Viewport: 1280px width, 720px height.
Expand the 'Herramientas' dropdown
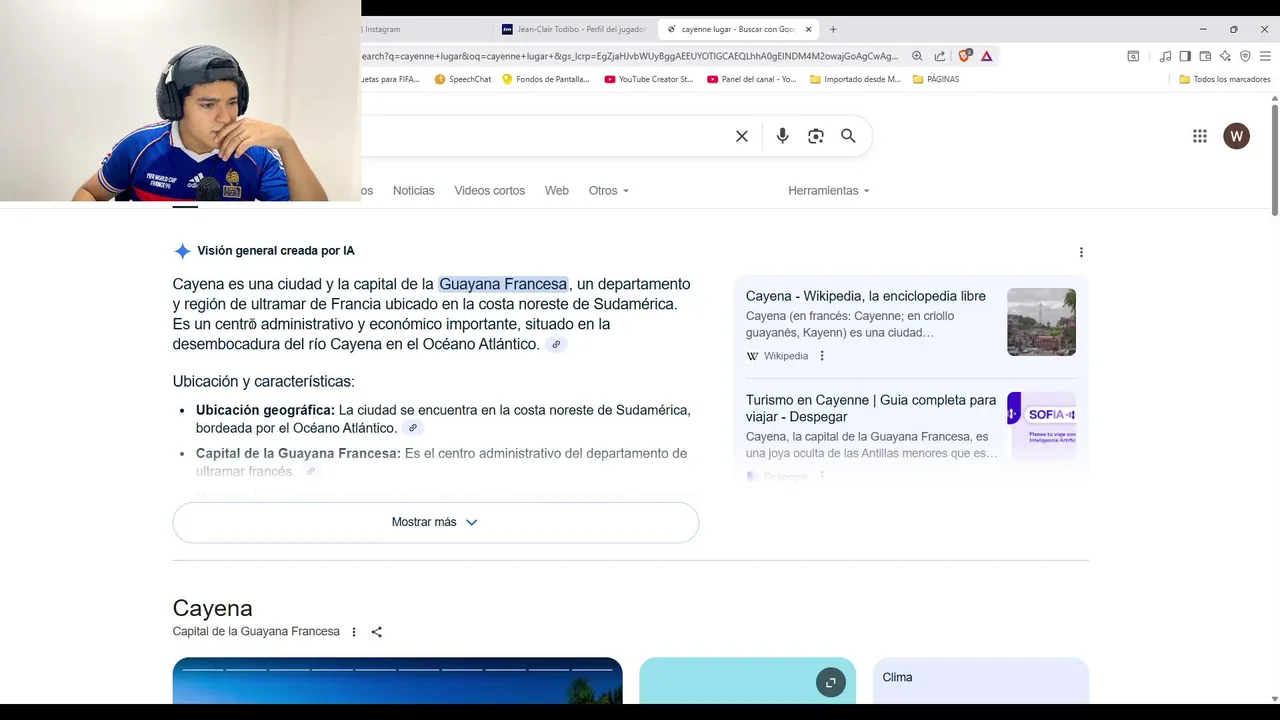click(x=829, y=191)
